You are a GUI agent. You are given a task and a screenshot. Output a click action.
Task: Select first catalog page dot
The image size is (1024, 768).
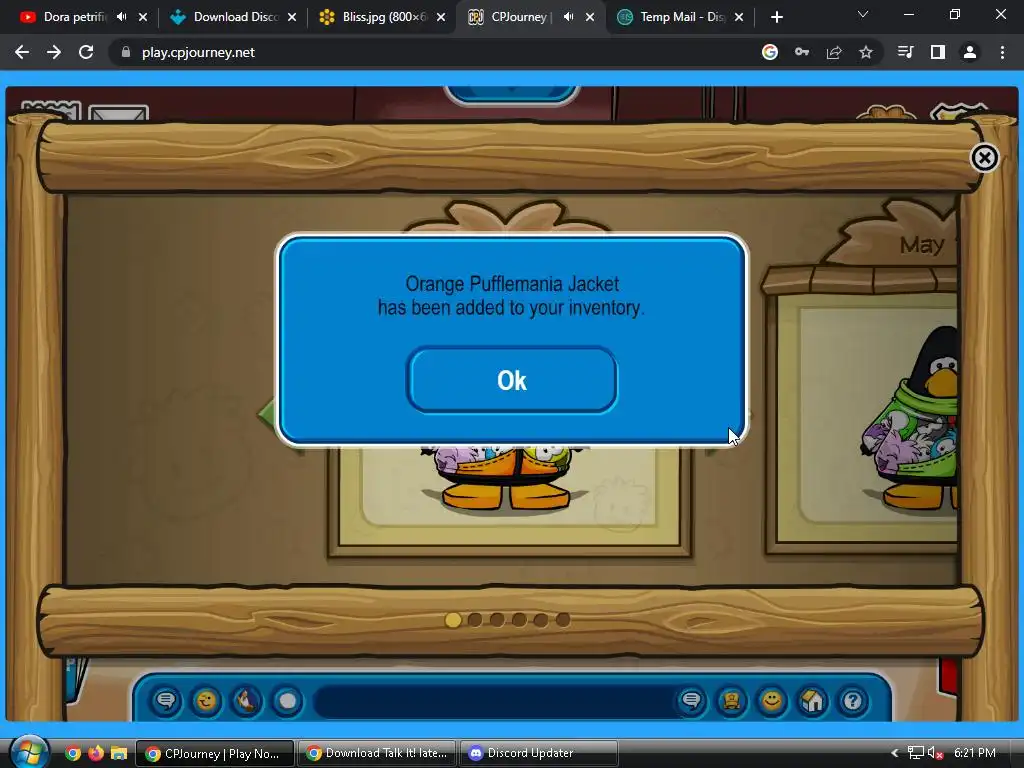click(x=453, y=620)
